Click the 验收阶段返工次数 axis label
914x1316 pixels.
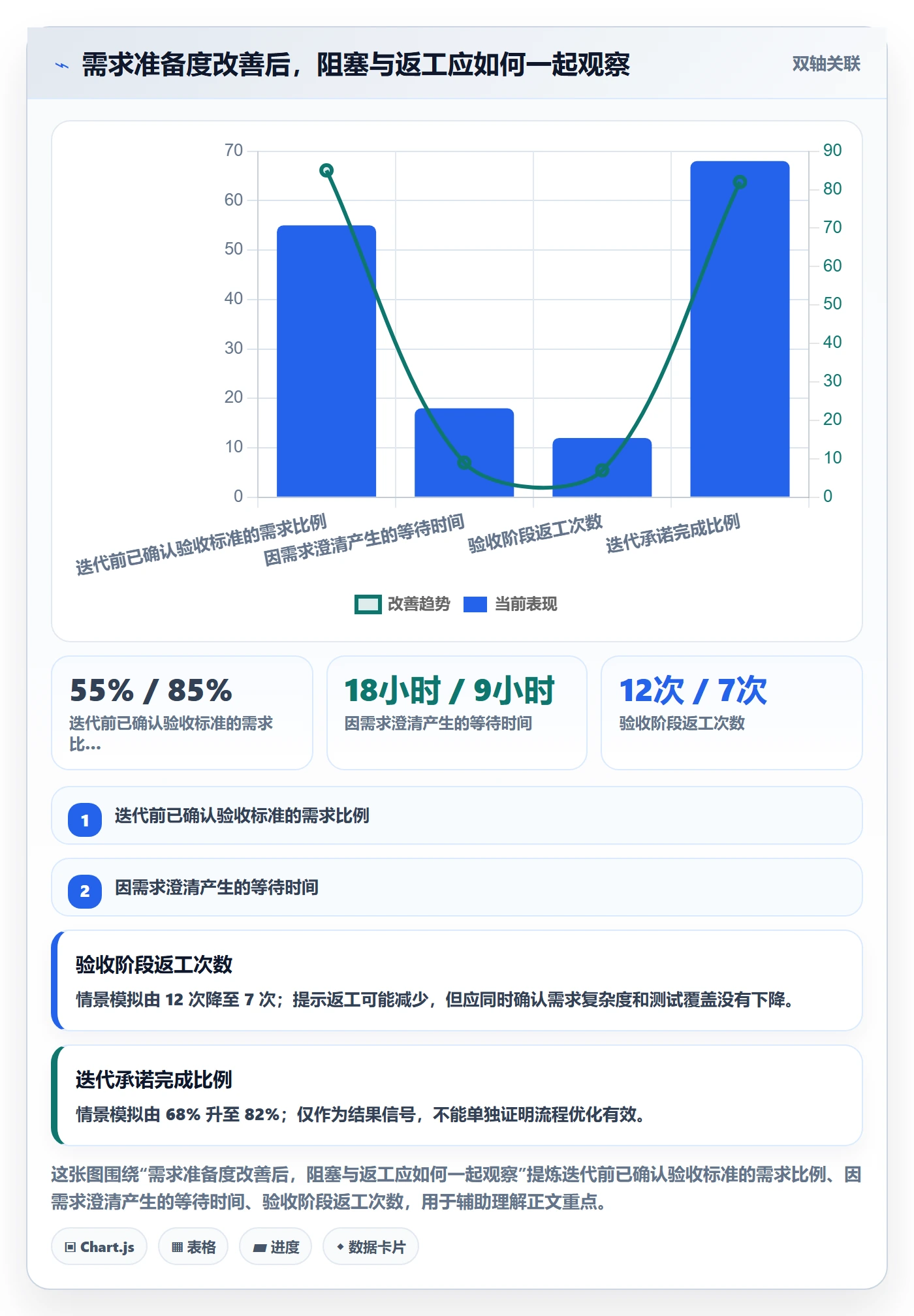tap(535, 533)
